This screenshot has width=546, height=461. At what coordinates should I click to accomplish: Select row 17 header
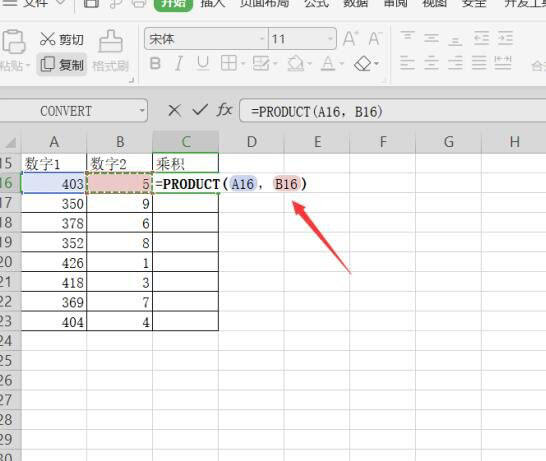(8, 203)
